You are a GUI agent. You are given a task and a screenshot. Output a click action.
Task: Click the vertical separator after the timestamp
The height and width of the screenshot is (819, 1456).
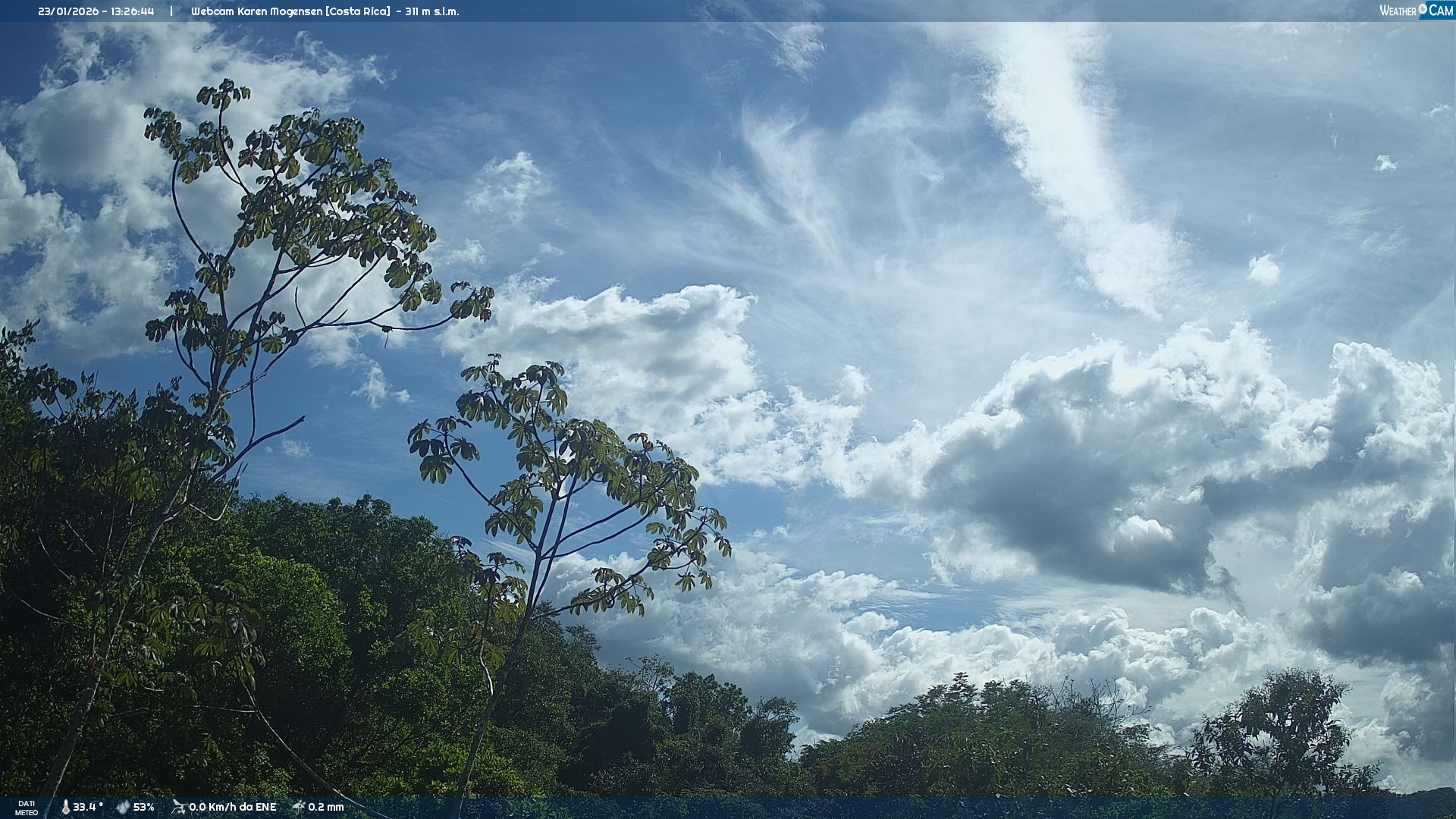coord(171,11)
